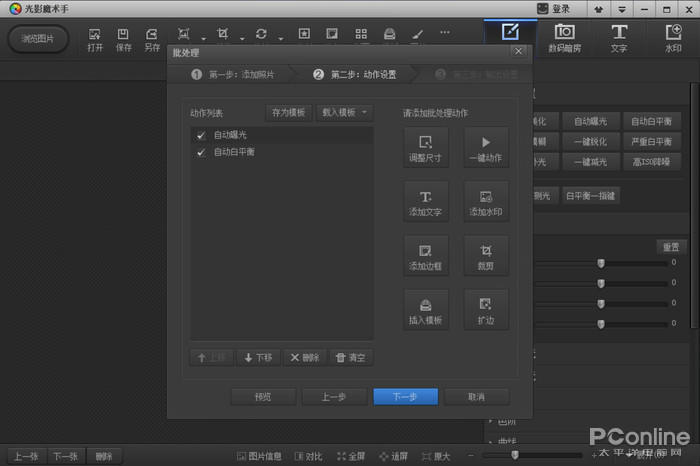Select the 插入模板 insert template action
This screenshot has height=466, width=700.
click(425, 310)
